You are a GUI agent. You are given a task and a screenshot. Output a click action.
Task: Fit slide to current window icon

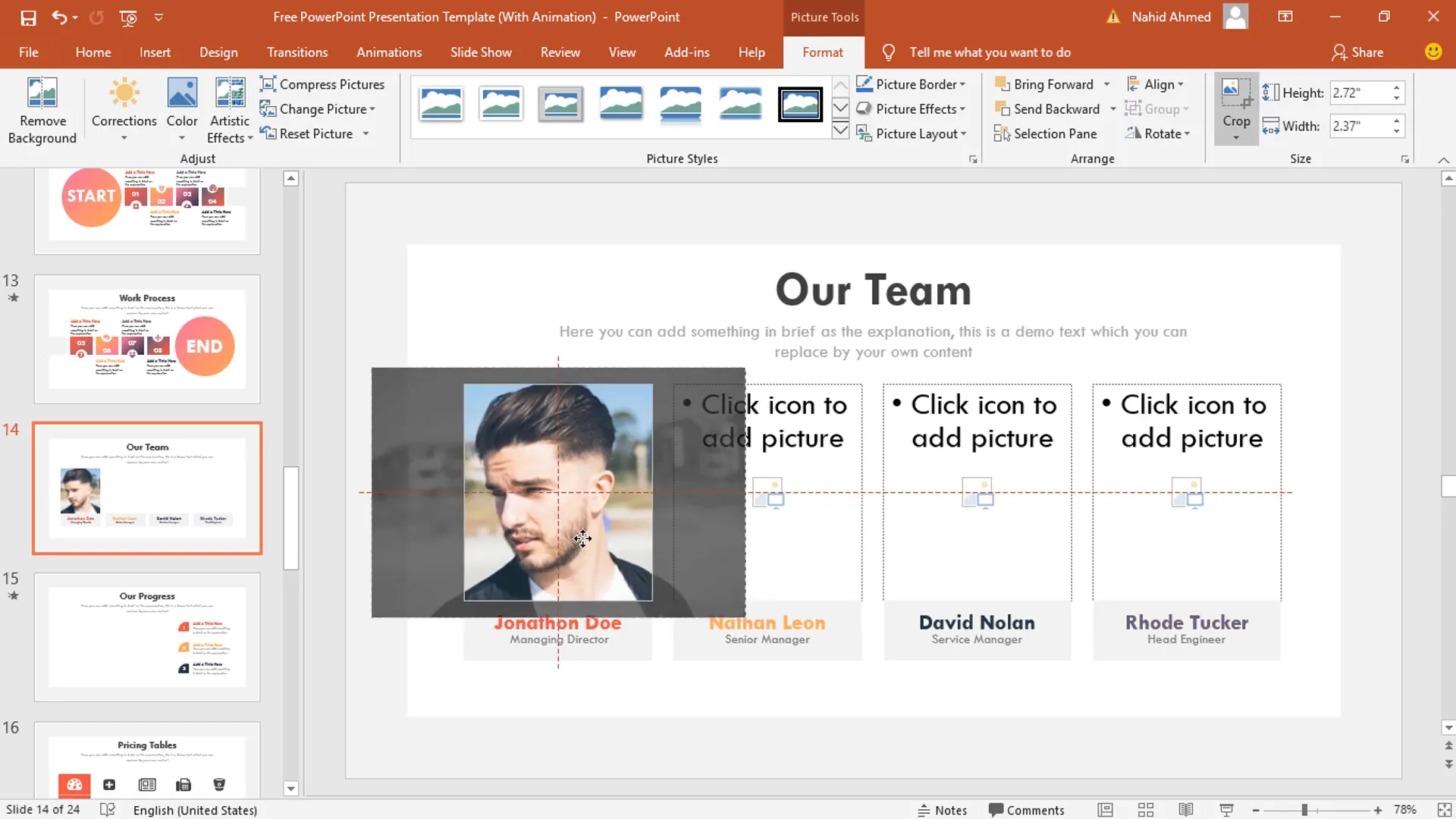pyautogui.click(x=1445, y=810)
